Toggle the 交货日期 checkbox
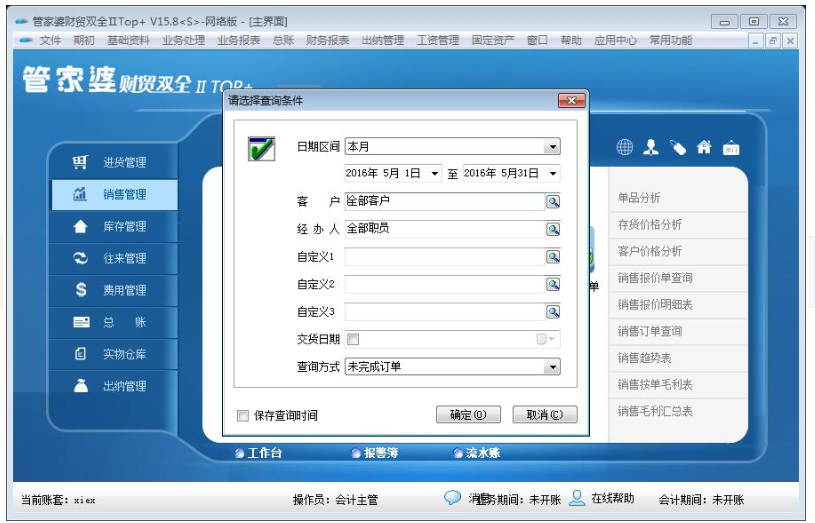Viewport: 815px width, 523px height. pos(353,339)
